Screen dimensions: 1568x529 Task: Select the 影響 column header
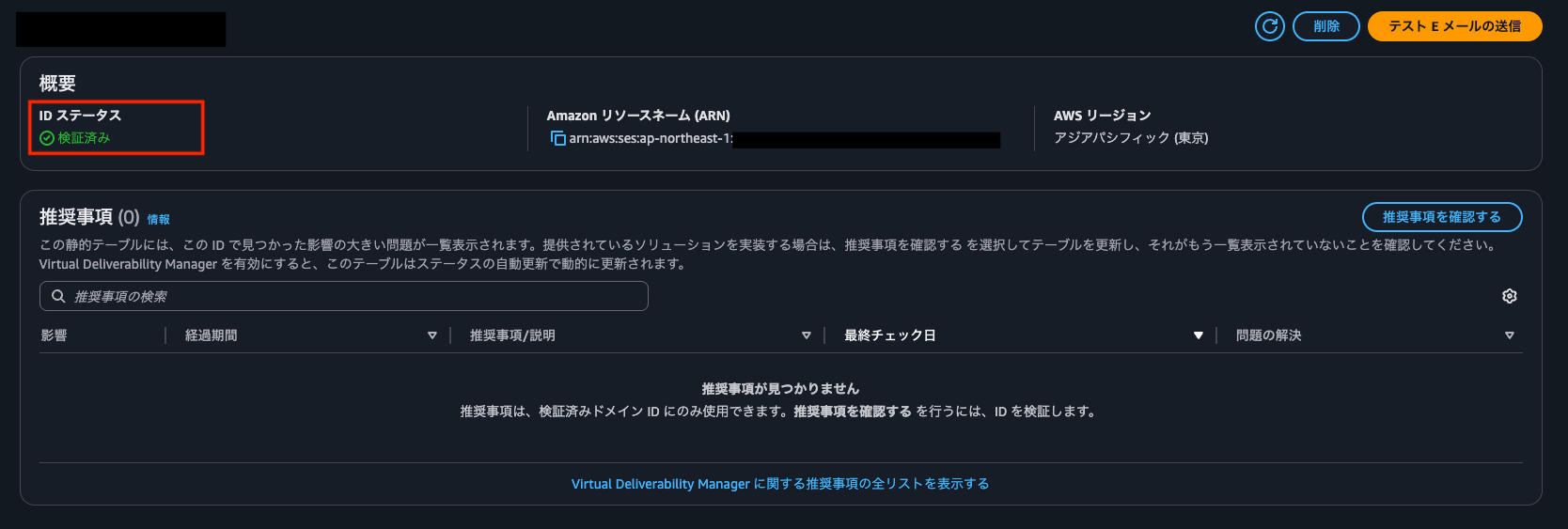[55, 335]
